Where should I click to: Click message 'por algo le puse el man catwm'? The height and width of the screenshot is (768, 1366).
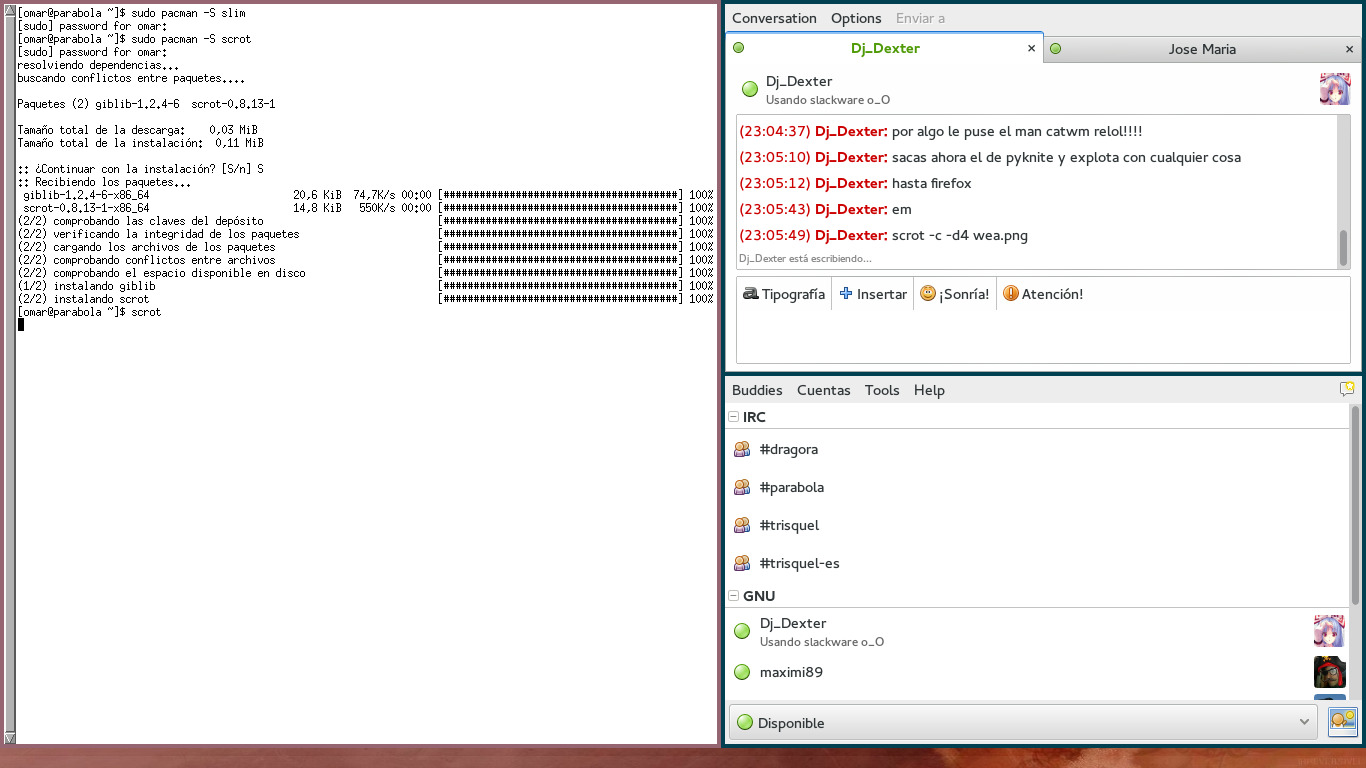(x=1017, y=131)
